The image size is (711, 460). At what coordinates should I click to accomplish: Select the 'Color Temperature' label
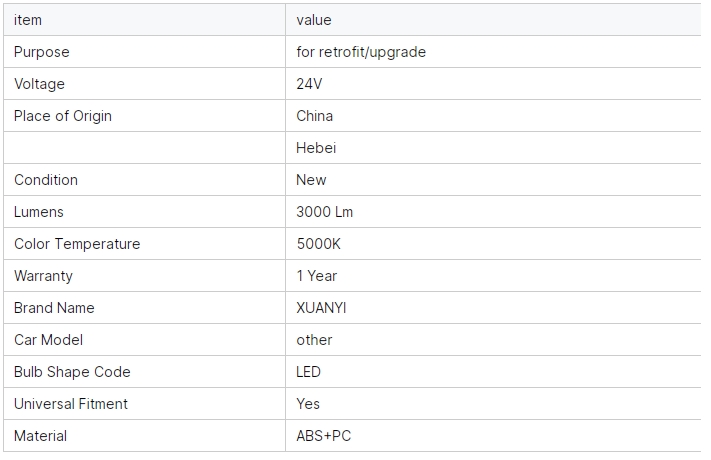[77, 244]
